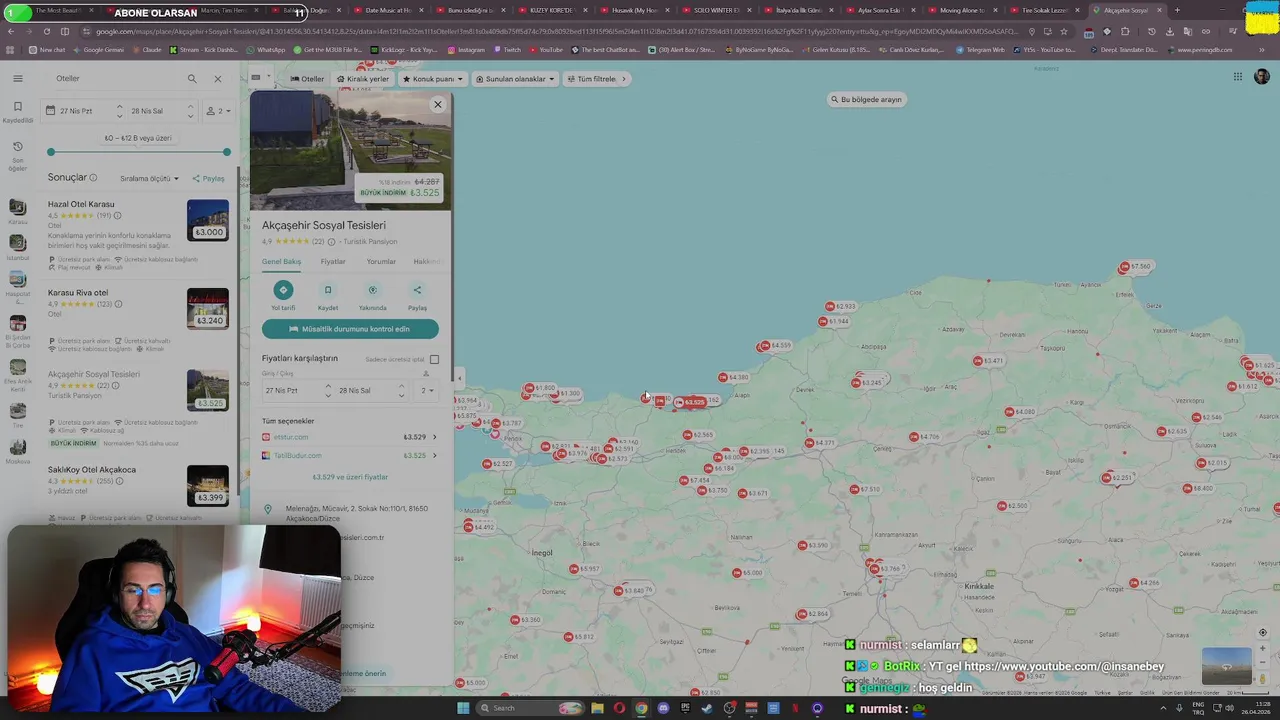Share the place with the Paylaş icon
Viewport: 1280px width, 720px height.
(x=417, y=290)
